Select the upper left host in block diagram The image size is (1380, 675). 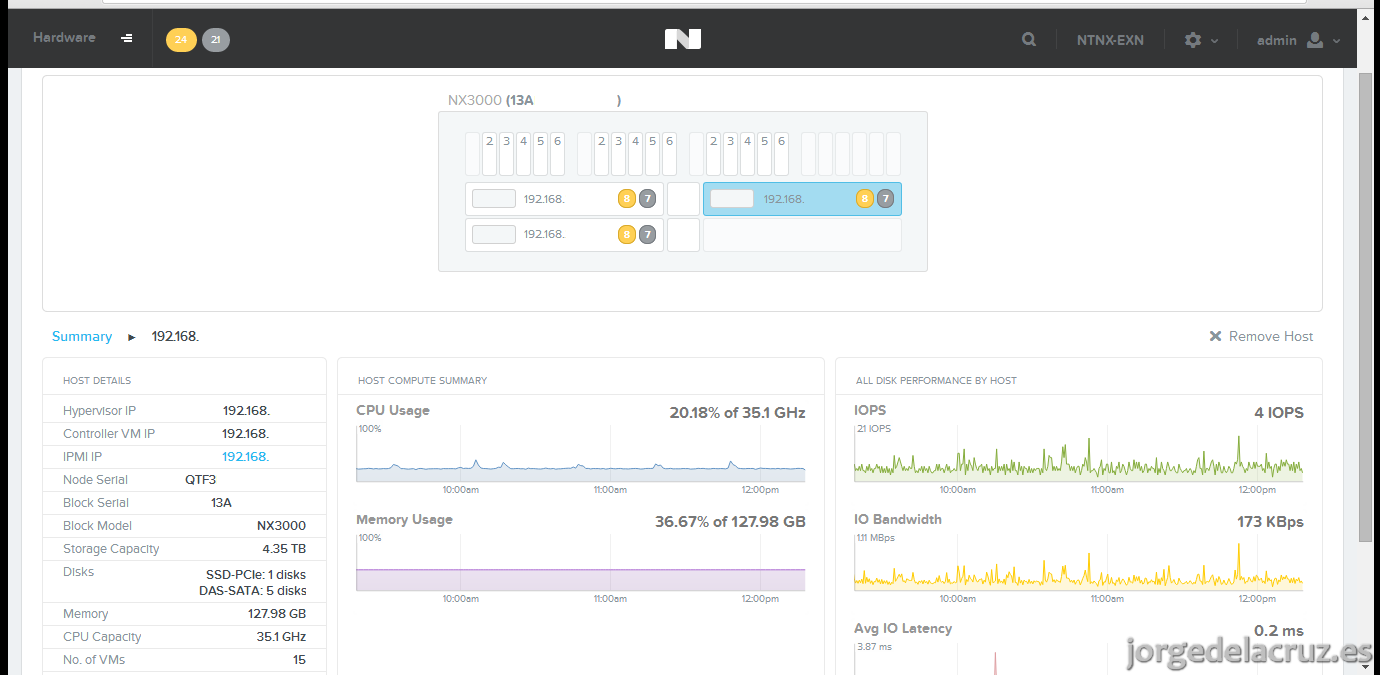coord(564,199)
